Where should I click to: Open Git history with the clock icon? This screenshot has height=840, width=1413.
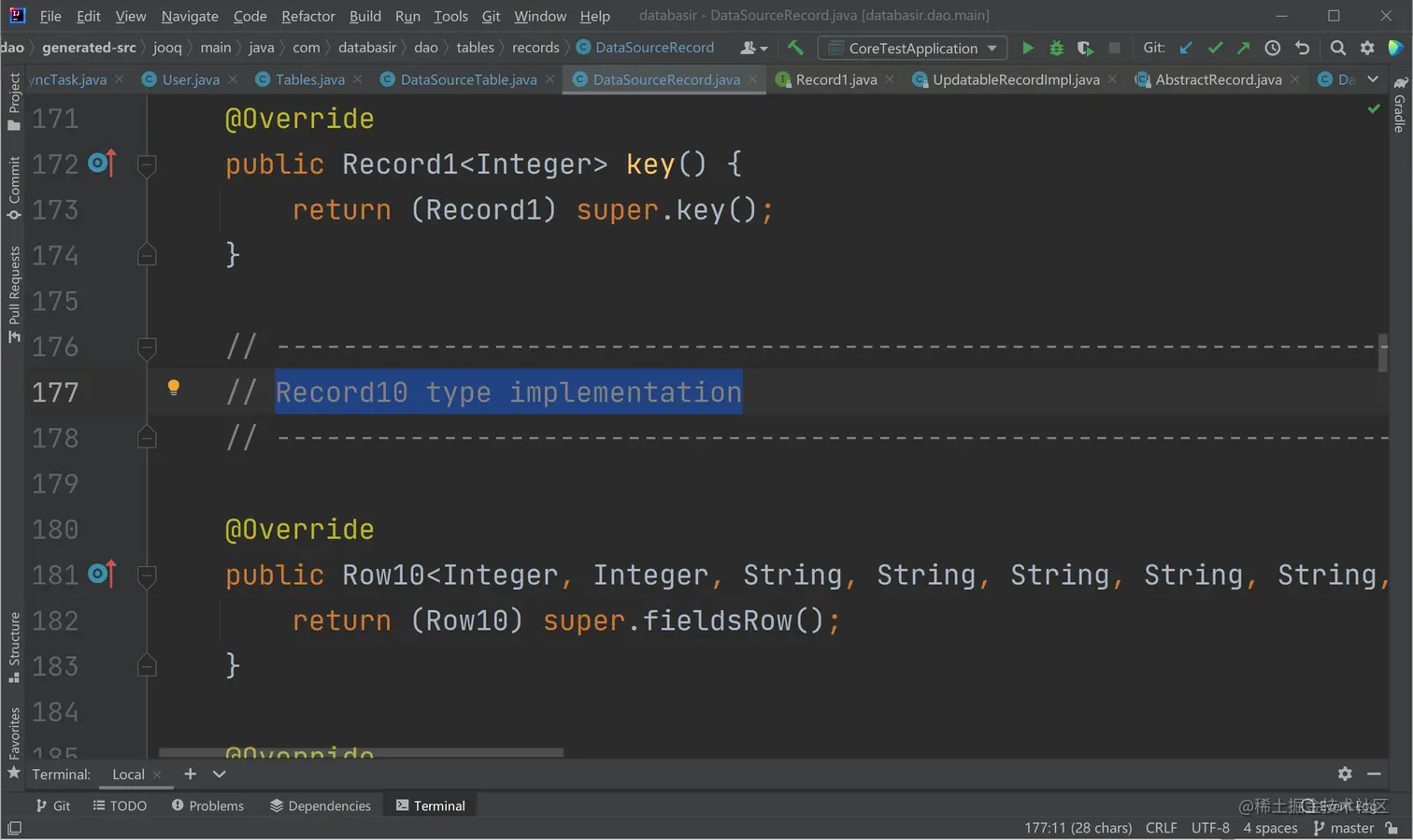(1272, 48)
